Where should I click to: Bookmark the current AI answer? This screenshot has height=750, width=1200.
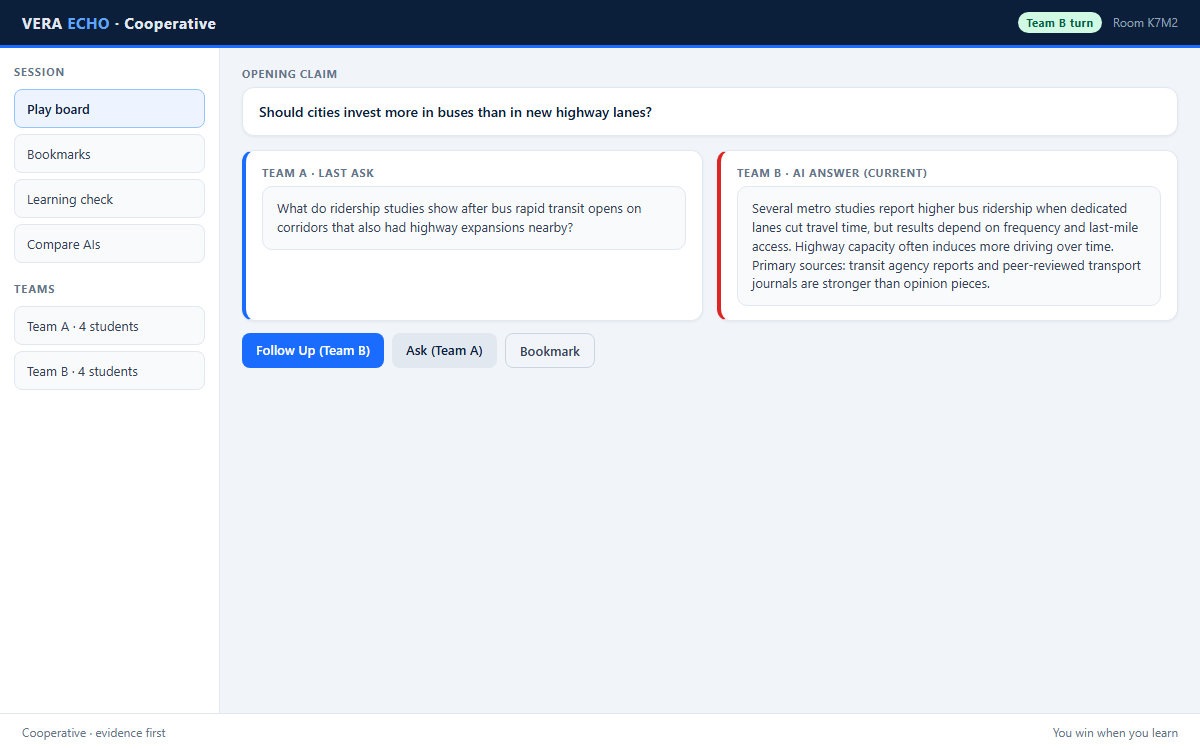coord(550,351)
